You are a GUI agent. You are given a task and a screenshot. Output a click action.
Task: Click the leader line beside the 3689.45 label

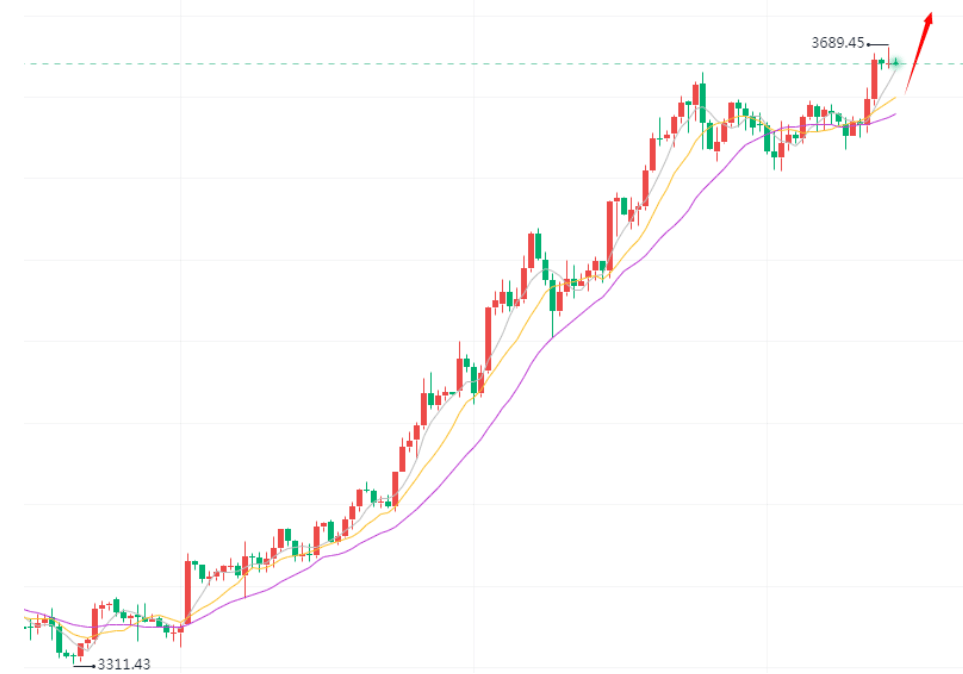point(877,45)
